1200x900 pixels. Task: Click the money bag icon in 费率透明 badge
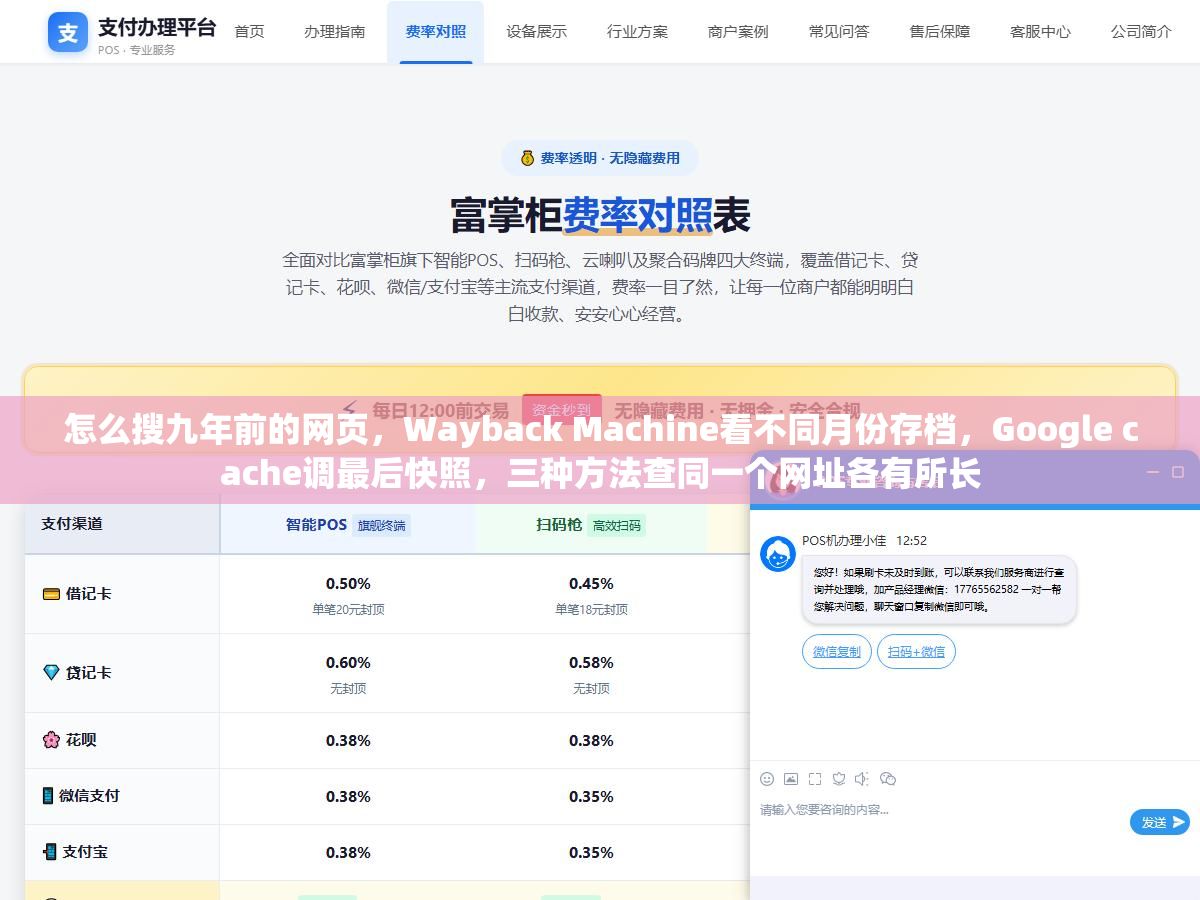527,158
